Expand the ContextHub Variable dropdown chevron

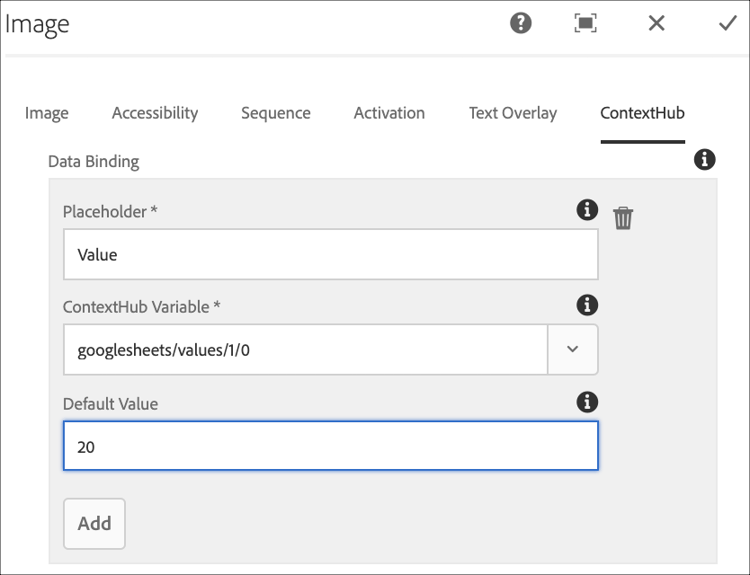point(573,349)
